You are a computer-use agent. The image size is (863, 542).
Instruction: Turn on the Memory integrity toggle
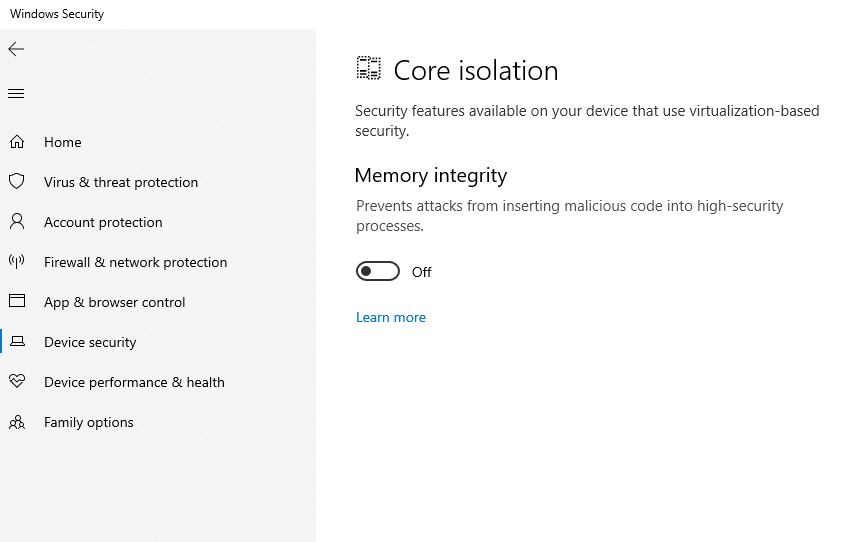point(378,271)
